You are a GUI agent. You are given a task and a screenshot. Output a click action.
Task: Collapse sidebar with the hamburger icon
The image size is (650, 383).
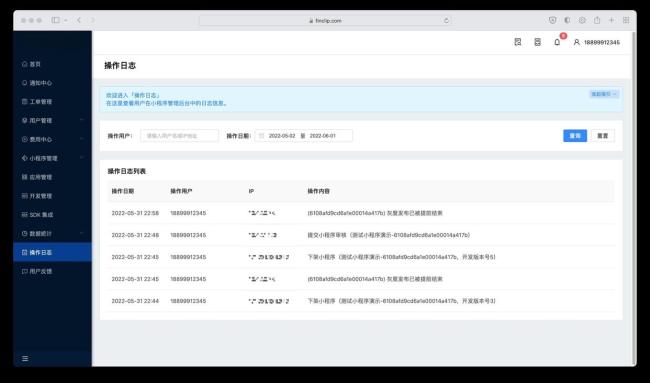point(25,359)
